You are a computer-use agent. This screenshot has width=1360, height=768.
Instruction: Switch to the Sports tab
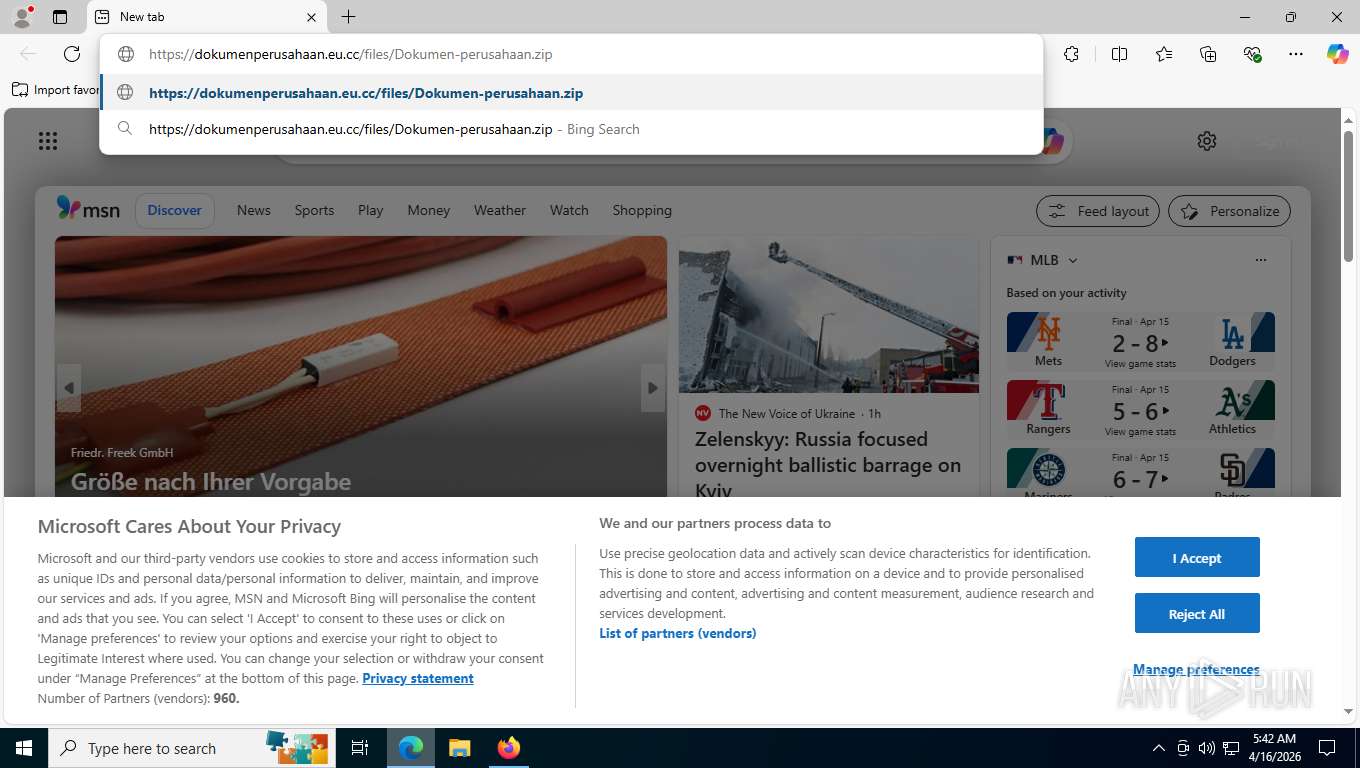click(314, 210)
